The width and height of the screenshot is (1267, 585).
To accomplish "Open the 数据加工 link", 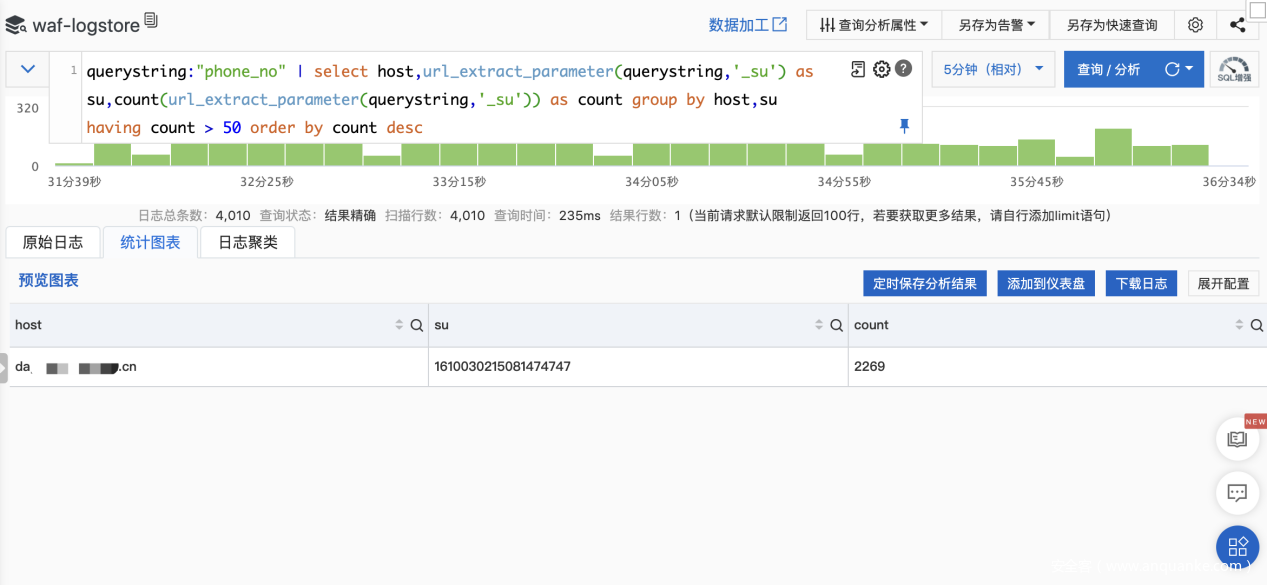I will coord(747,25).
